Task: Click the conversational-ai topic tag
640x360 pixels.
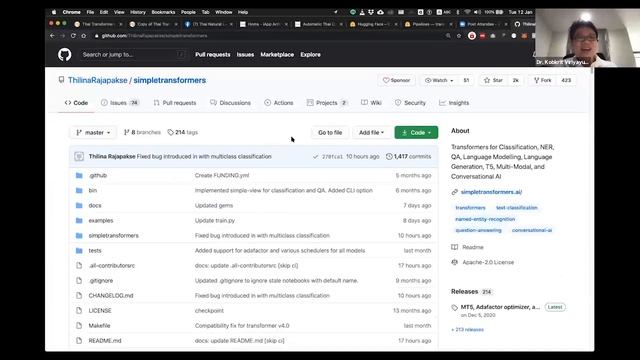Action: tap(532, 230)
